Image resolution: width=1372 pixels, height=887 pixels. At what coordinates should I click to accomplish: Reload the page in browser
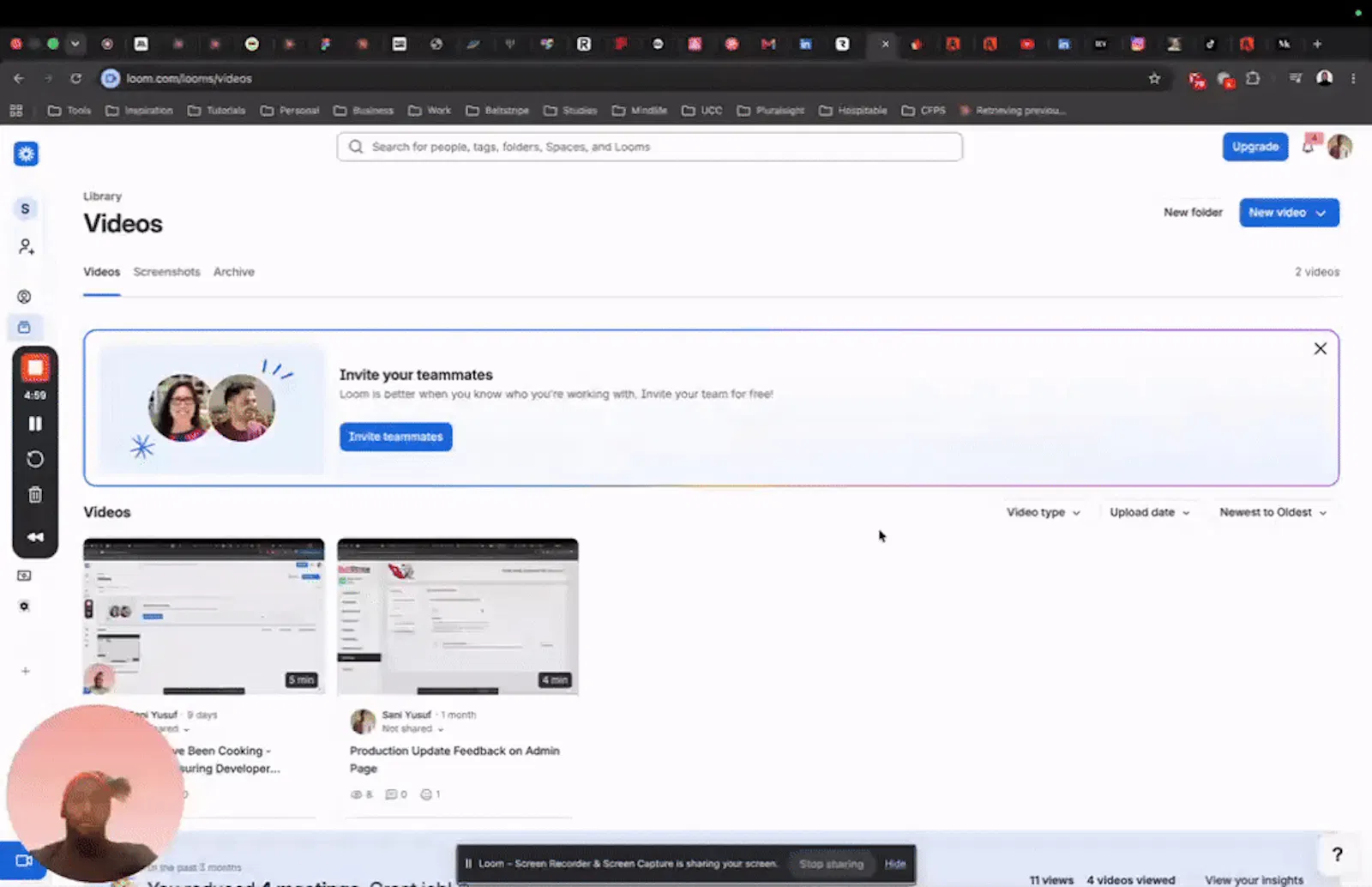tap(75, 78)
